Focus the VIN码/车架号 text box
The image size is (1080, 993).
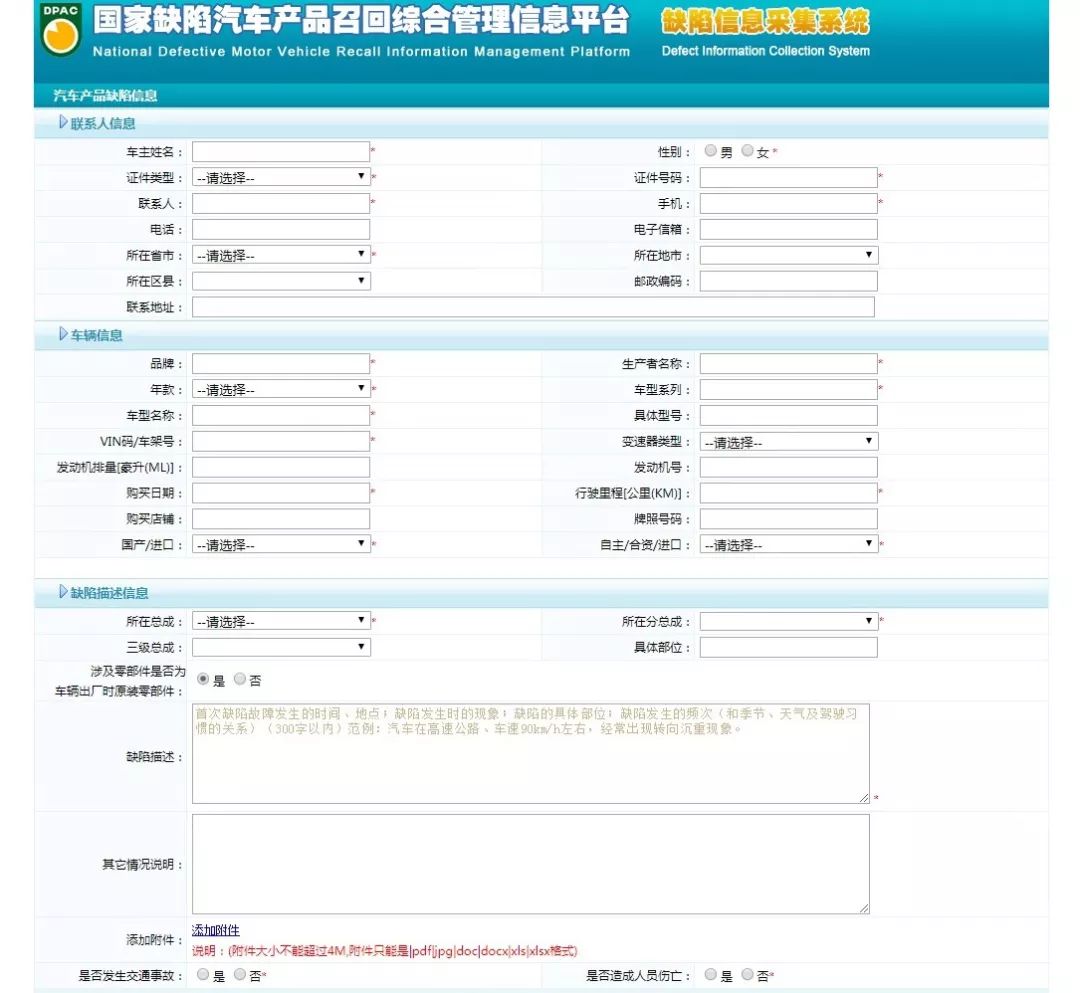pyautogui.click(x=281, y=441)
